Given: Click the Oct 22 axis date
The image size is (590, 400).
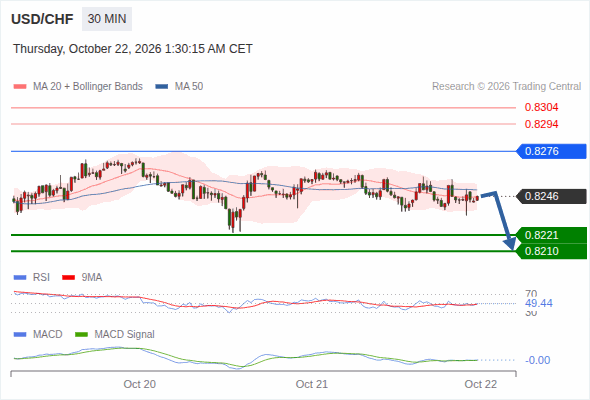Looking at the screenshot, I should point(481,384).
